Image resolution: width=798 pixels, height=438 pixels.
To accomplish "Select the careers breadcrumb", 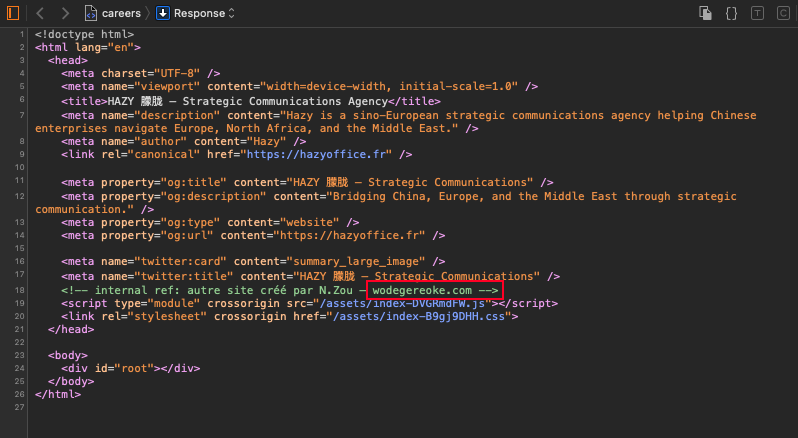I will [121, 13].
